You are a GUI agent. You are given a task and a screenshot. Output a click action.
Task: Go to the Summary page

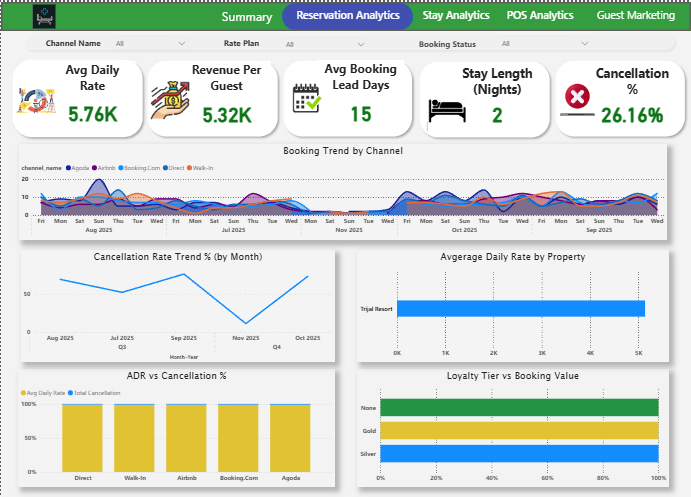tap(246, 17)
